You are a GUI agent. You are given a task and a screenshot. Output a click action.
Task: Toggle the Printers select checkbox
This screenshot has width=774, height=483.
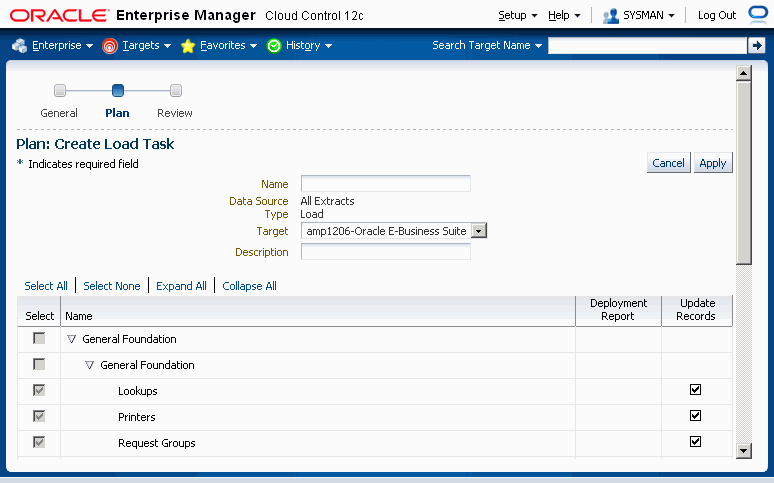coord(39,416)
